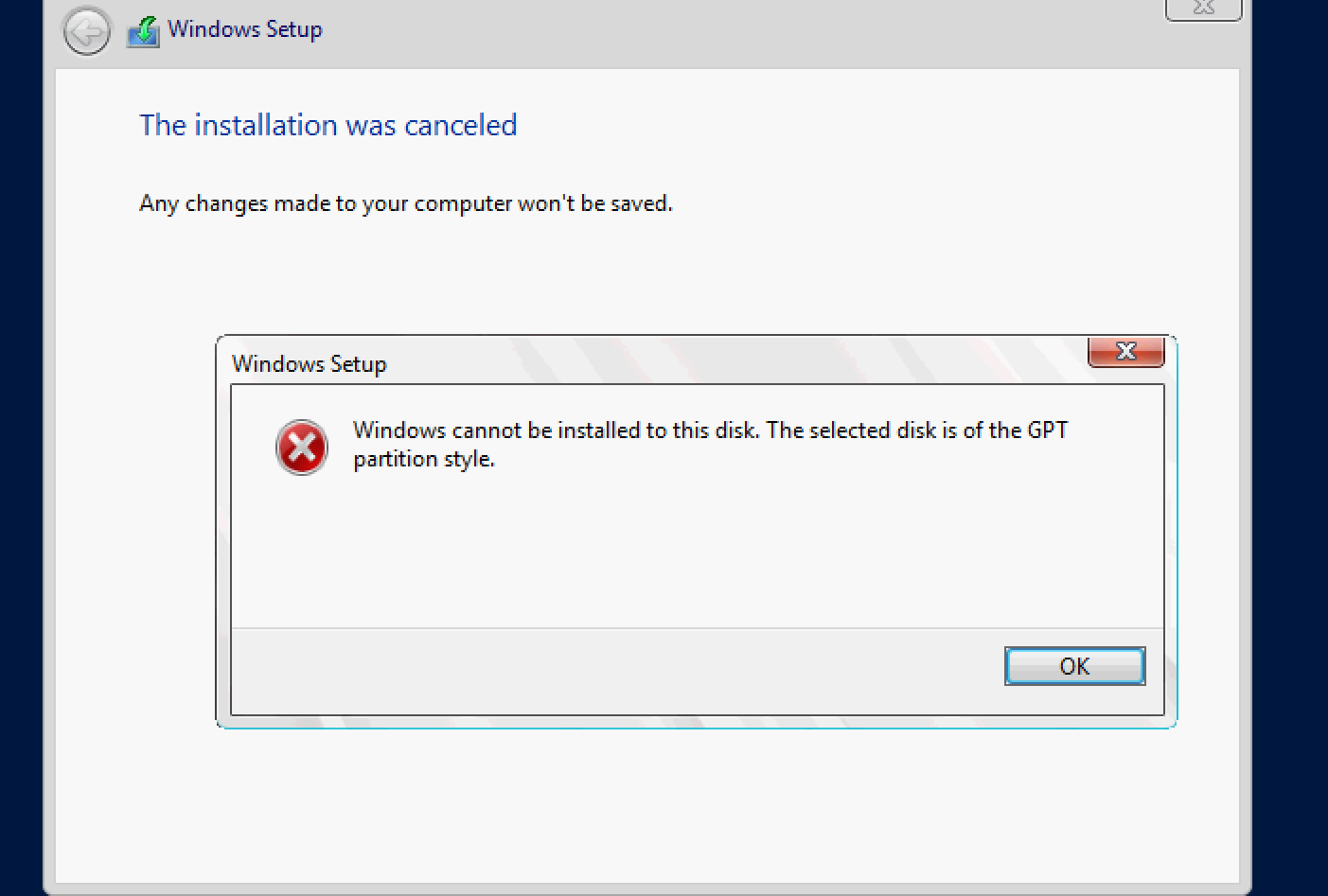Click the main window's "Windows Setup" title text
1328x896 pixels.
click(245, 29)
